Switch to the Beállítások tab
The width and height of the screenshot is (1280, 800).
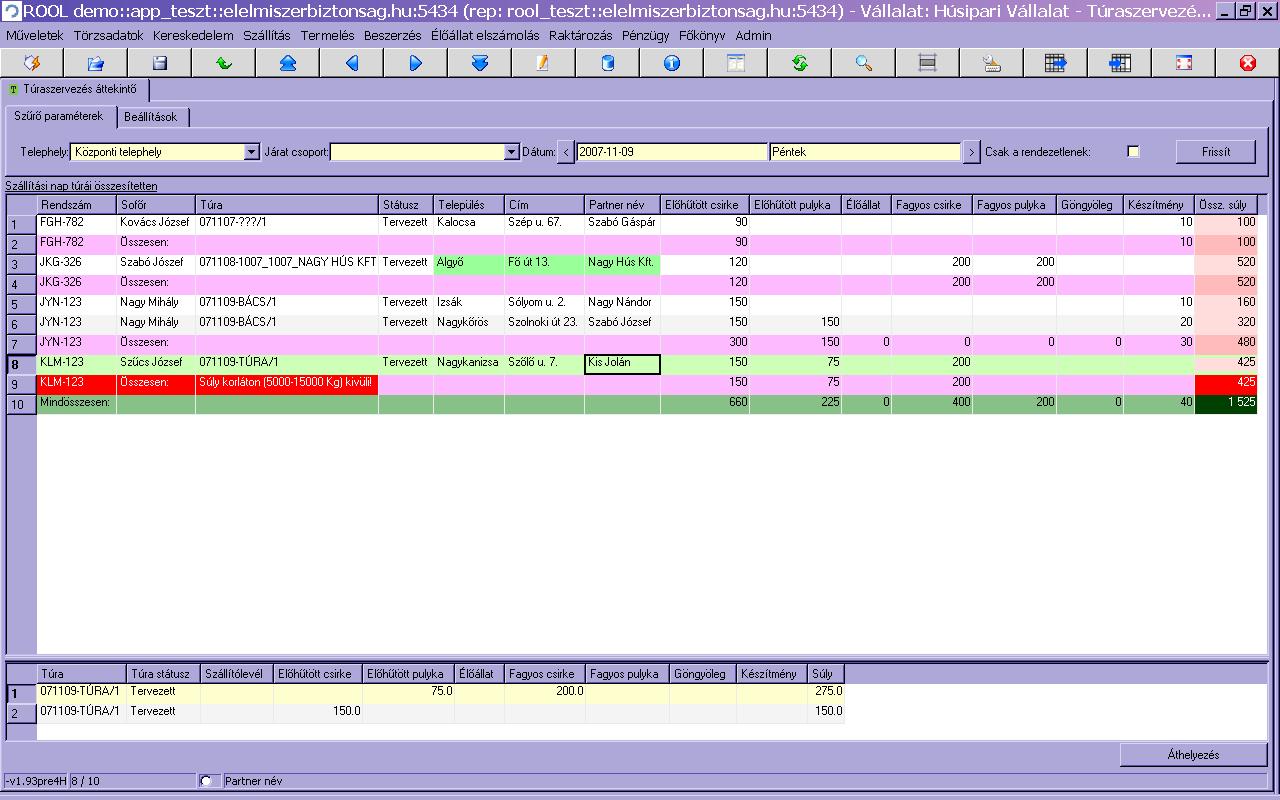click(x=152, y=117)
